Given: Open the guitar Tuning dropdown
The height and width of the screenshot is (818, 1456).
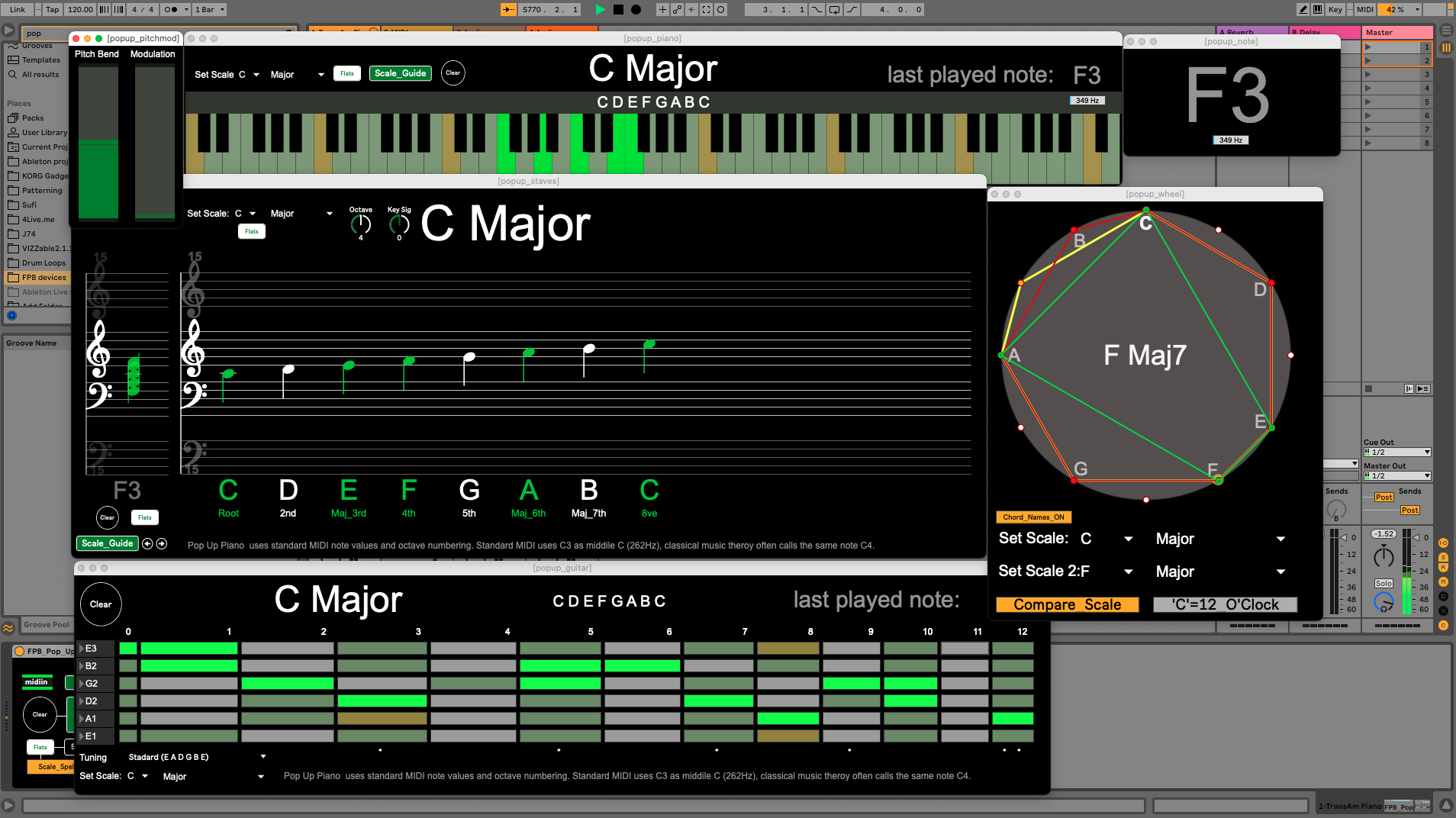Looking at the screenshot, I should coord(263,757).
